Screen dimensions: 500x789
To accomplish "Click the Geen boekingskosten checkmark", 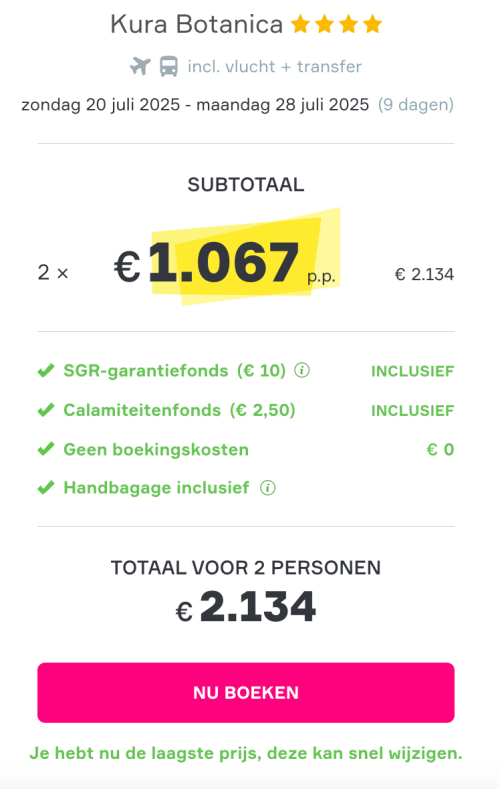I will 46,449.
